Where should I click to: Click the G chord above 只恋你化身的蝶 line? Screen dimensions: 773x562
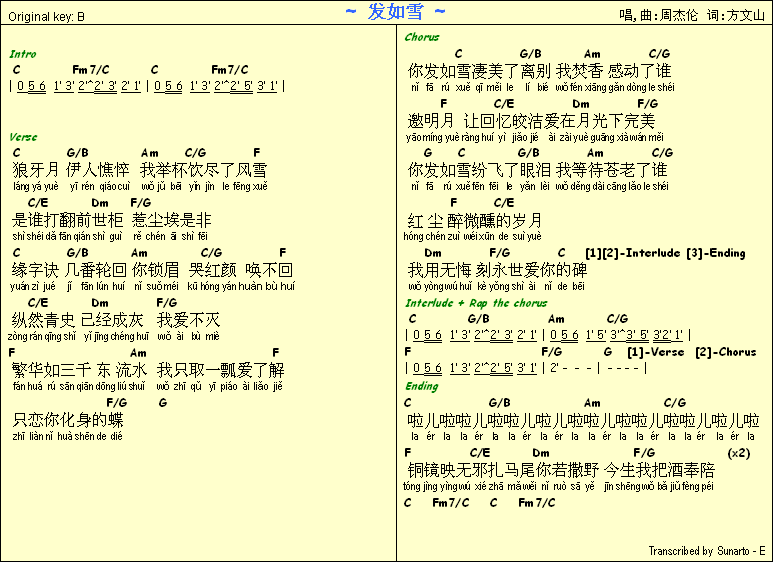[163, 403]
